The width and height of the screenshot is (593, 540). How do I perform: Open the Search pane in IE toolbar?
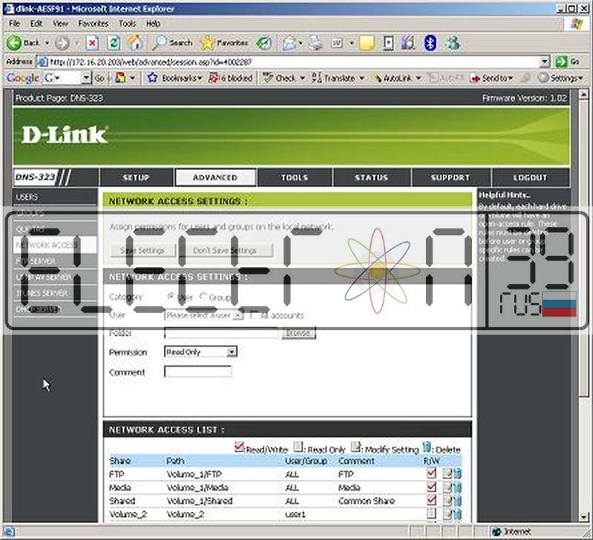pyautogui.click(x=172, y=43)
